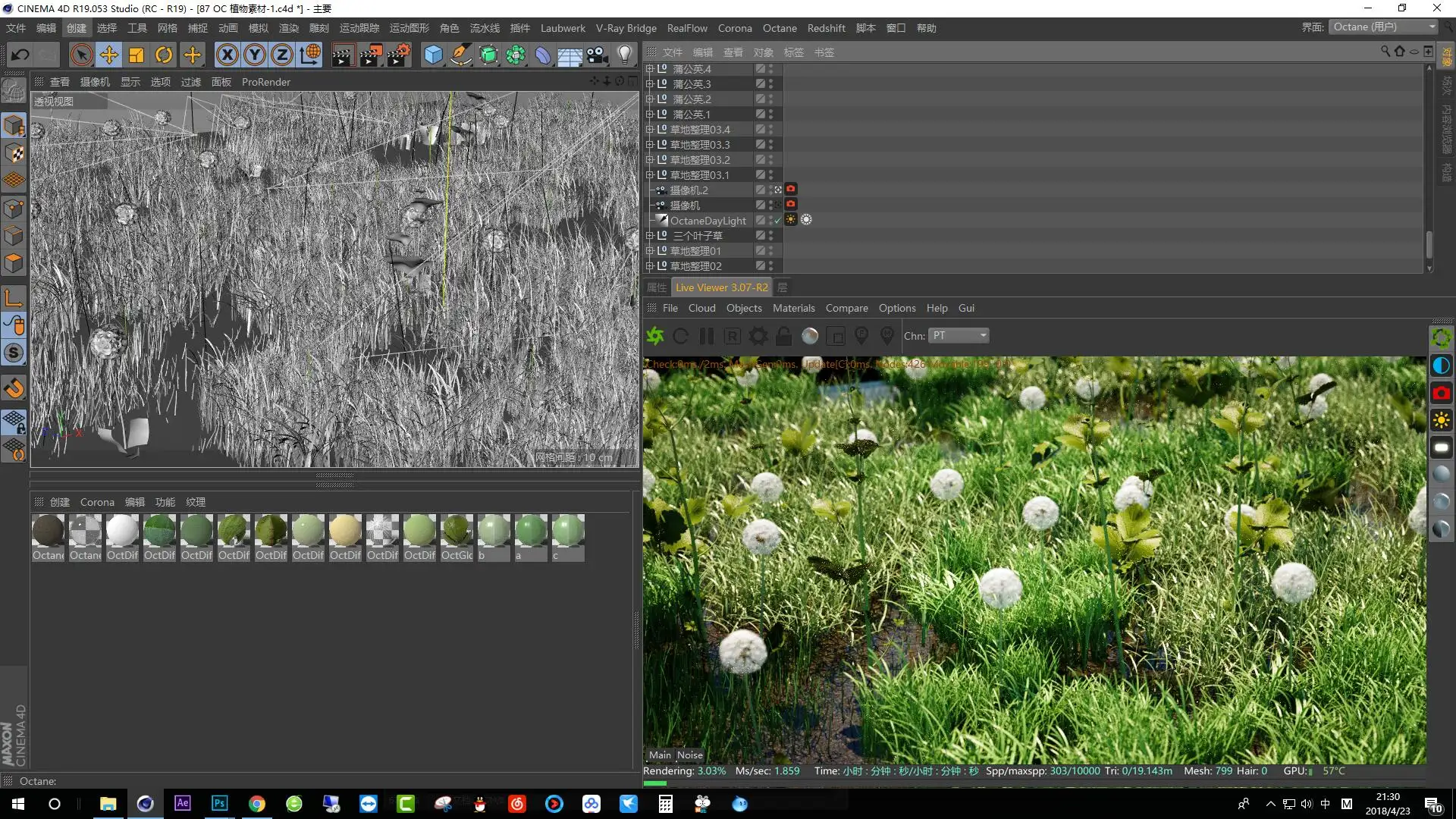Pause the Live Viewer render
The image size is (1456, 819).
[707, 335]
